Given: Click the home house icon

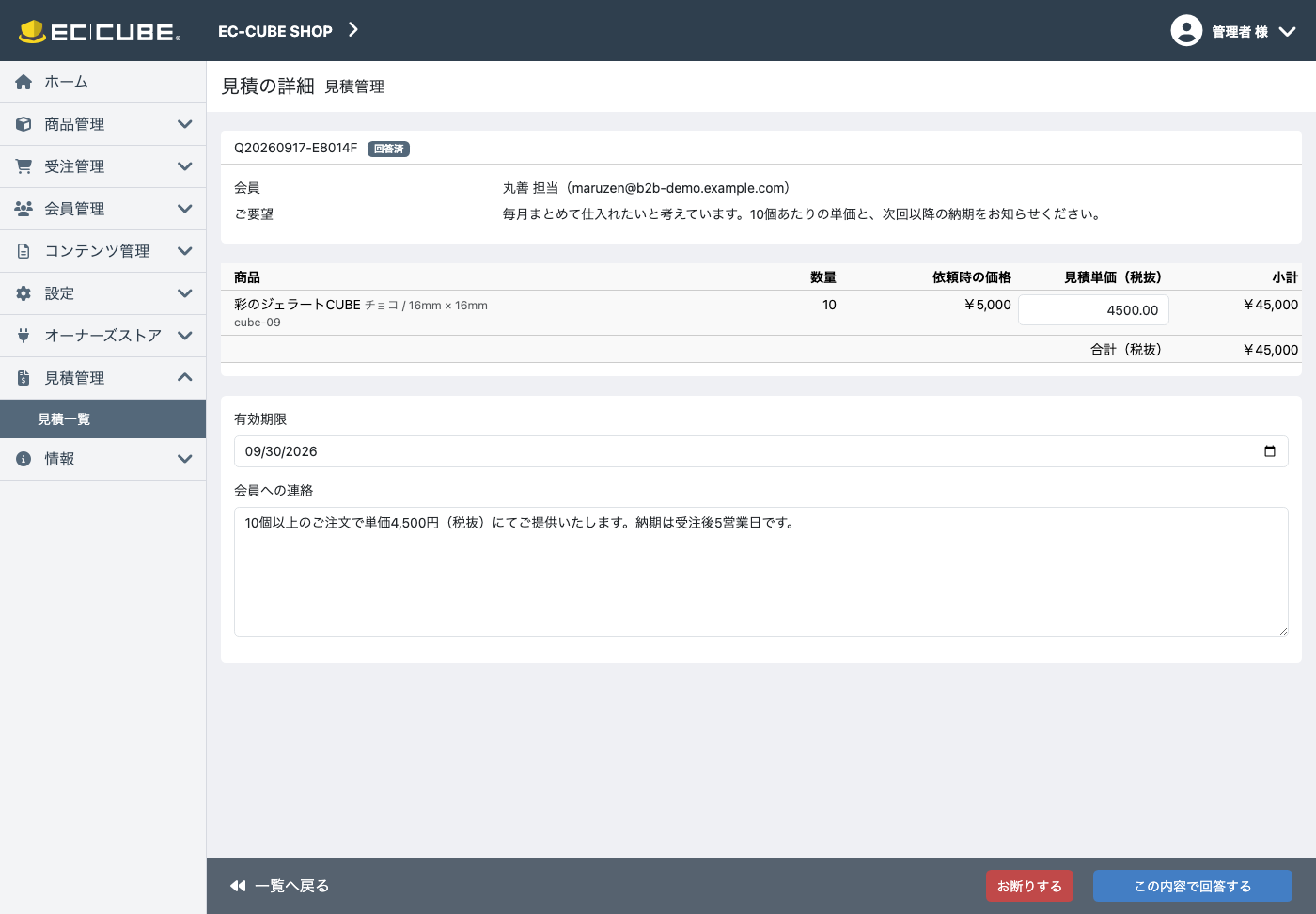Looking at the screenshot, I should click(x=23, y=82).
